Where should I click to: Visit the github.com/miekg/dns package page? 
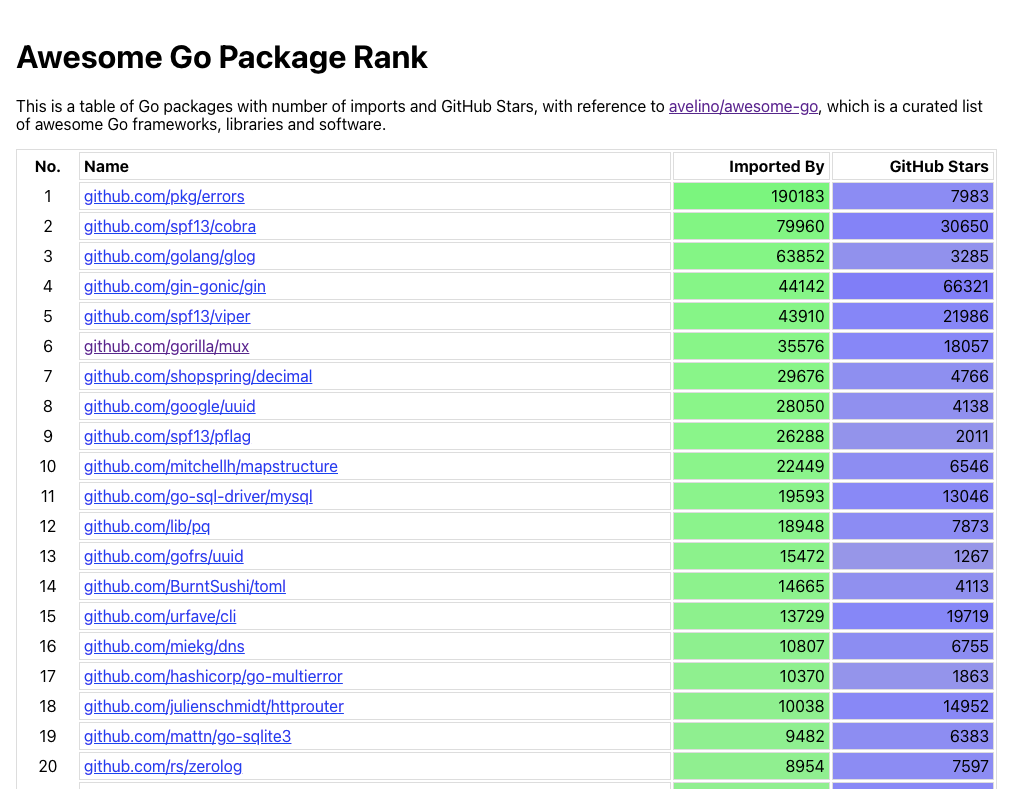[163, 646]
